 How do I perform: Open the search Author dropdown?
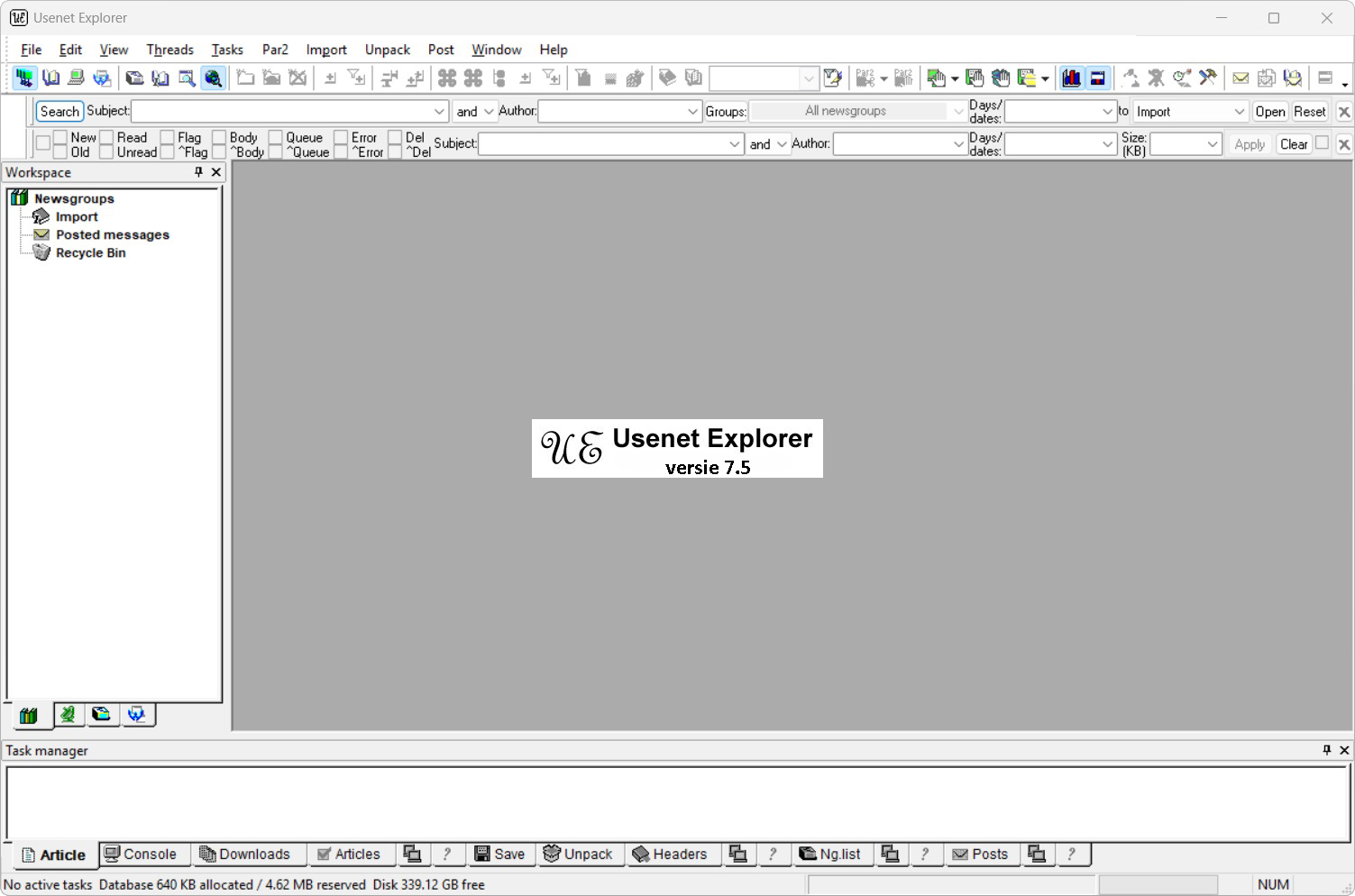tap(692, 112)
